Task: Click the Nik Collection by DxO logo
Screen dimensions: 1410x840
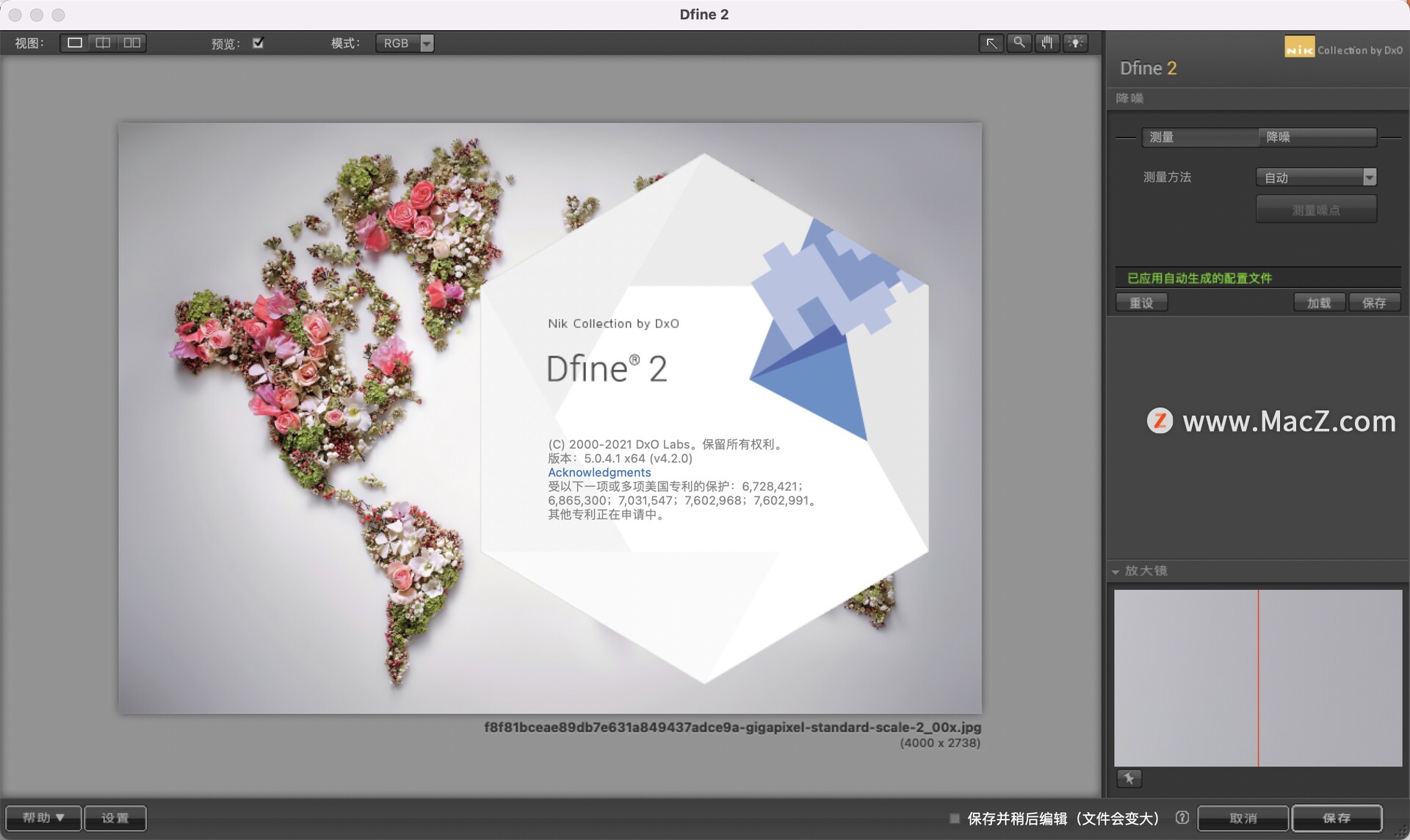Action: tap(1343, 48)
